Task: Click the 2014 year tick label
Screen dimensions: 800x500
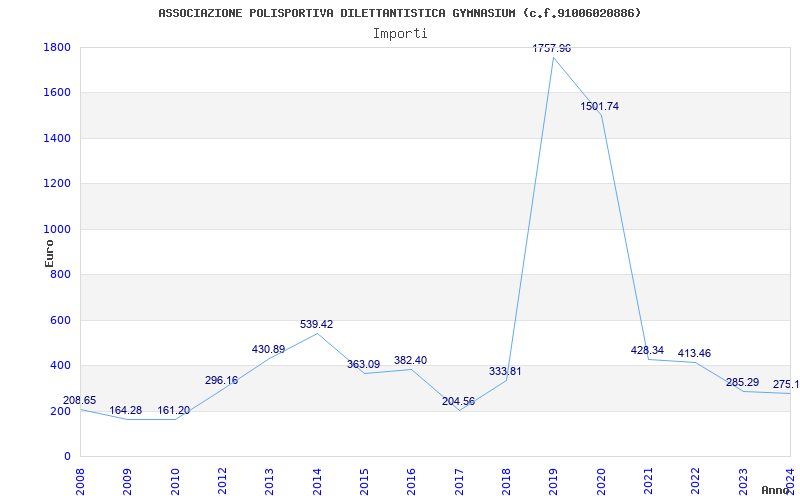Action: [317, 482]
